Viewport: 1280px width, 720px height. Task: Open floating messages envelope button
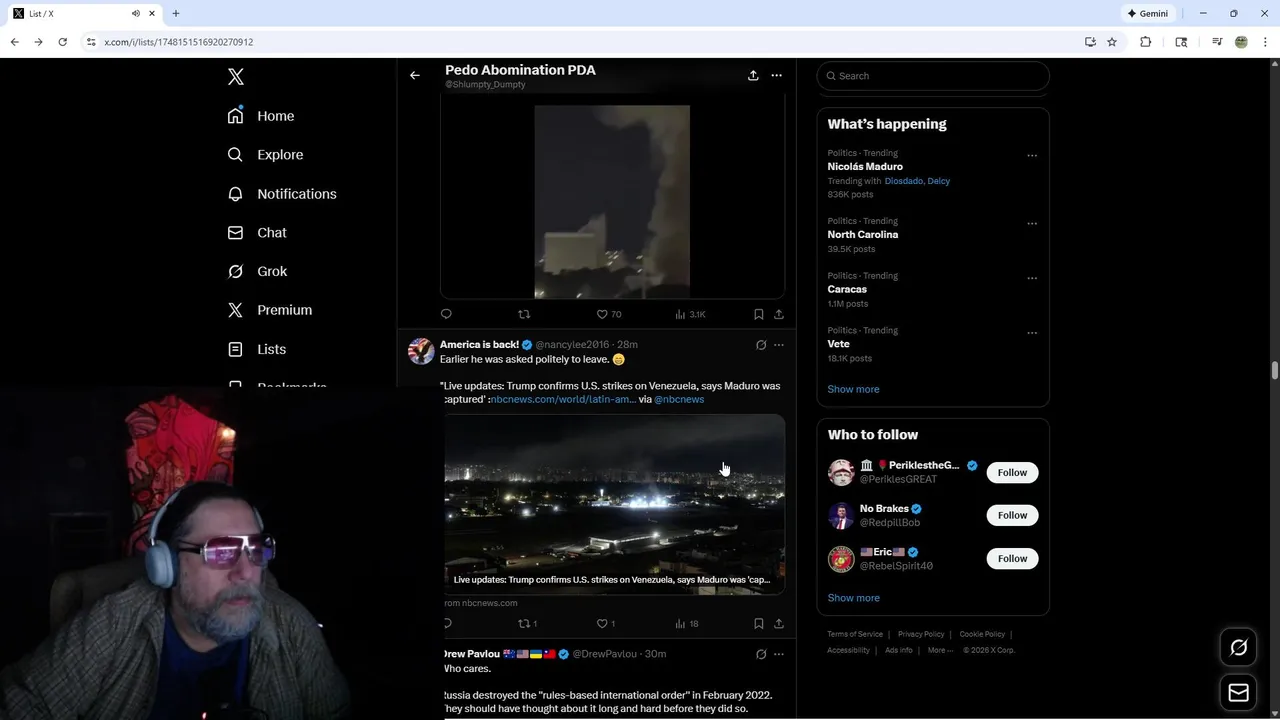click(1238, 693)
